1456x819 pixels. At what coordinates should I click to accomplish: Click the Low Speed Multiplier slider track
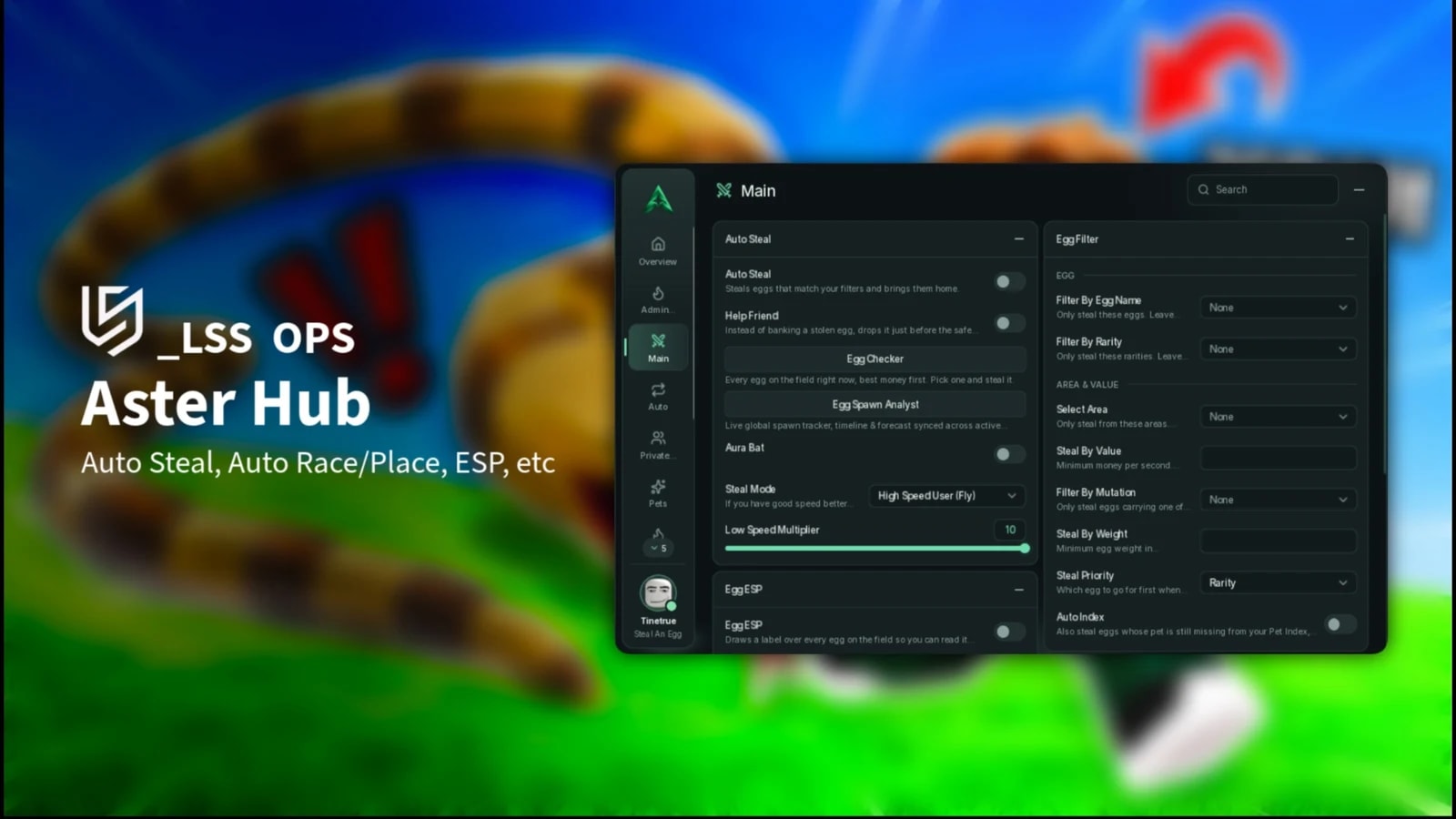pyautogui.click(x=875, y=549)
